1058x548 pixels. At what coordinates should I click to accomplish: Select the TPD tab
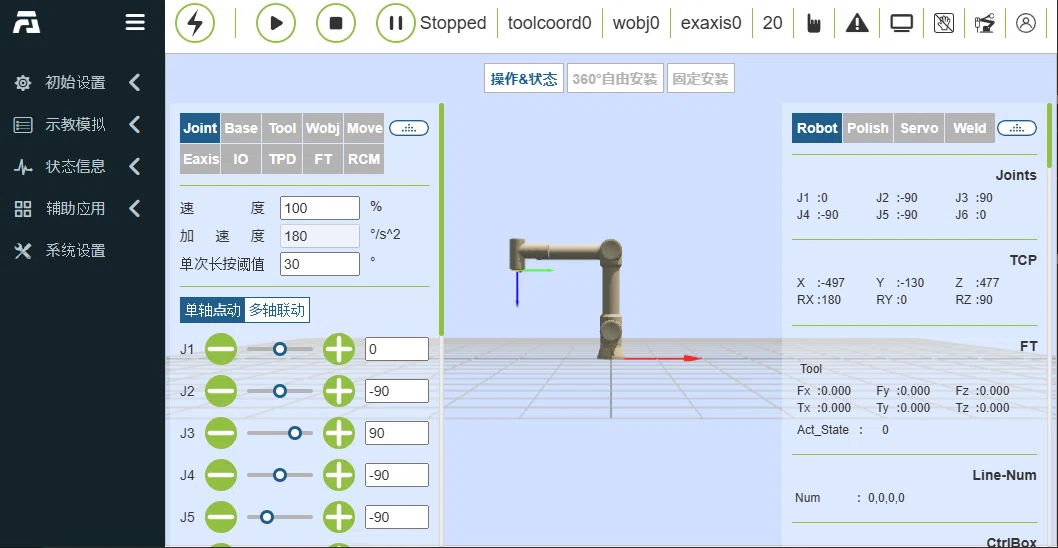click(282, 159)
